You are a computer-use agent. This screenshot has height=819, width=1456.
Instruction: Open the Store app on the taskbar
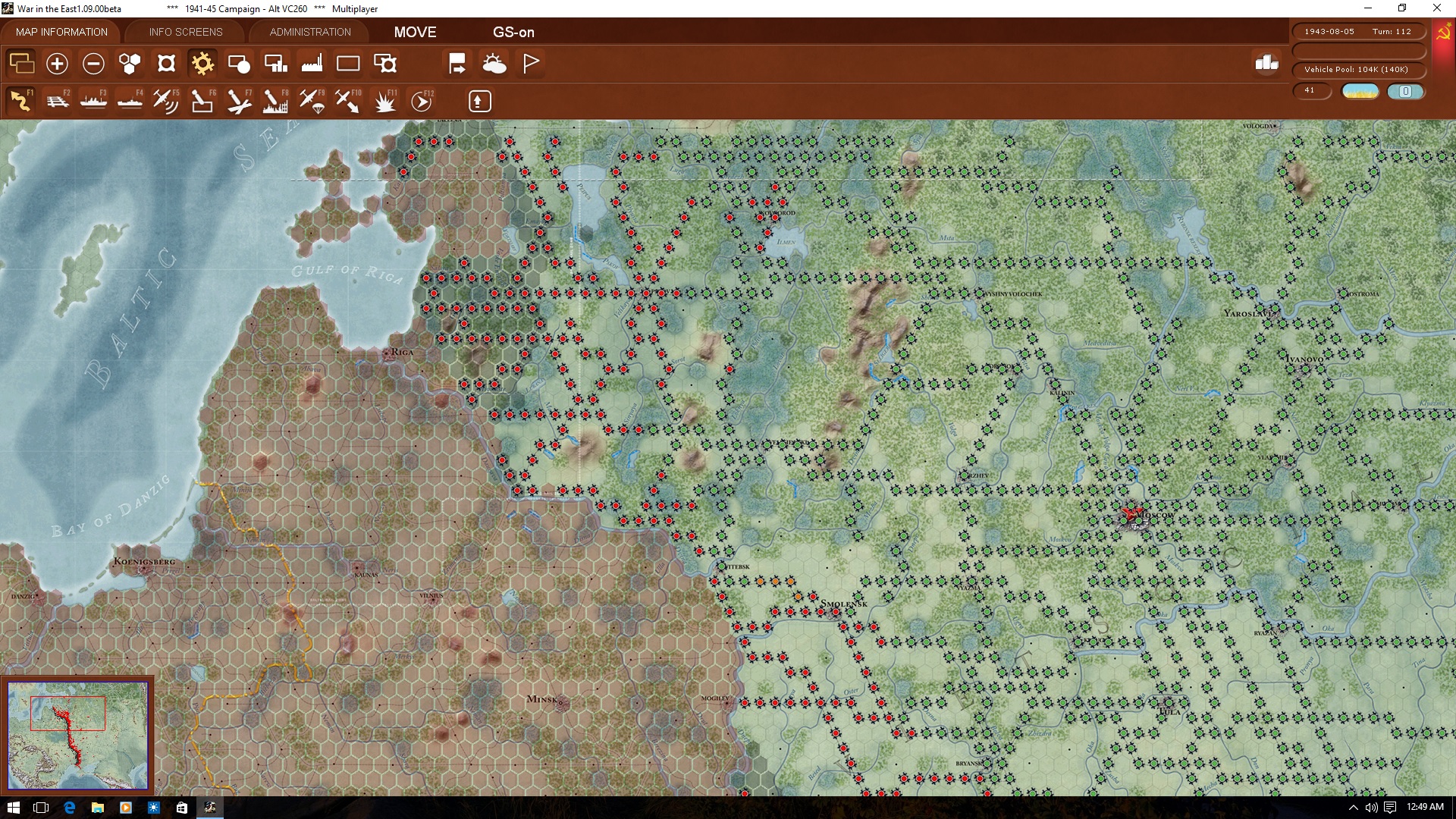[x=182, y=808]
